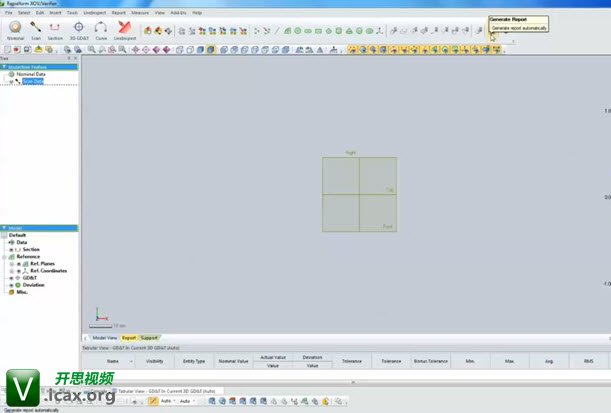The height and width of the screenshot is (413, 611).
Task: Click the RMS column header
Action: click(x=588, y=361)
